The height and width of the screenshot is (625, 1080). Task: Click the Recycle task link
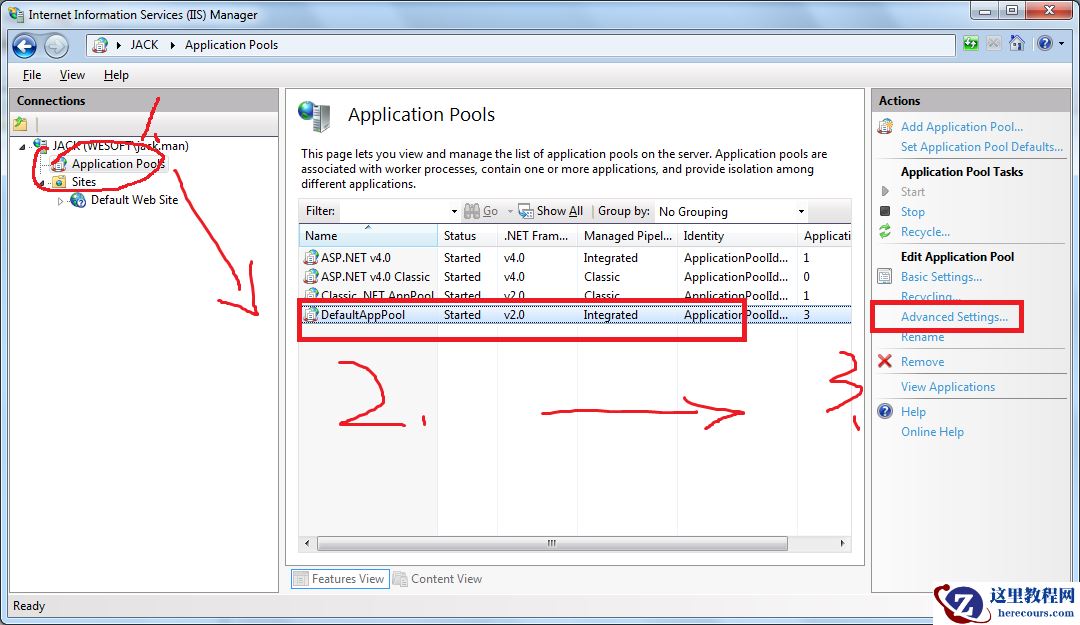925,232
